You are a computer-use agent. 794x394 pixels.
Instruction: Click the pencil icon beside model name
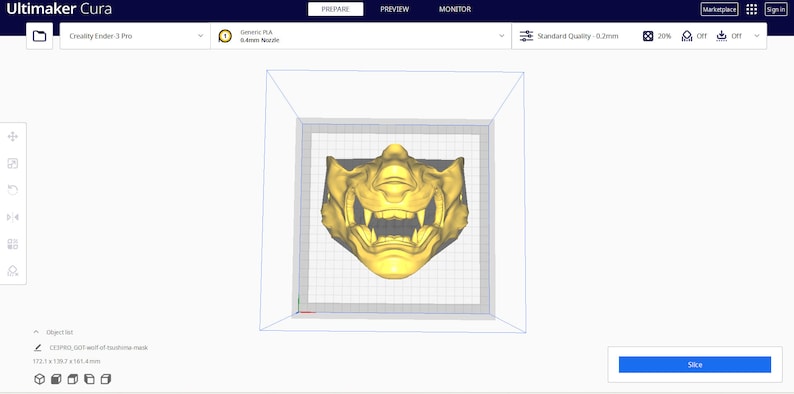pyautogui.click(x=37, y=348)
